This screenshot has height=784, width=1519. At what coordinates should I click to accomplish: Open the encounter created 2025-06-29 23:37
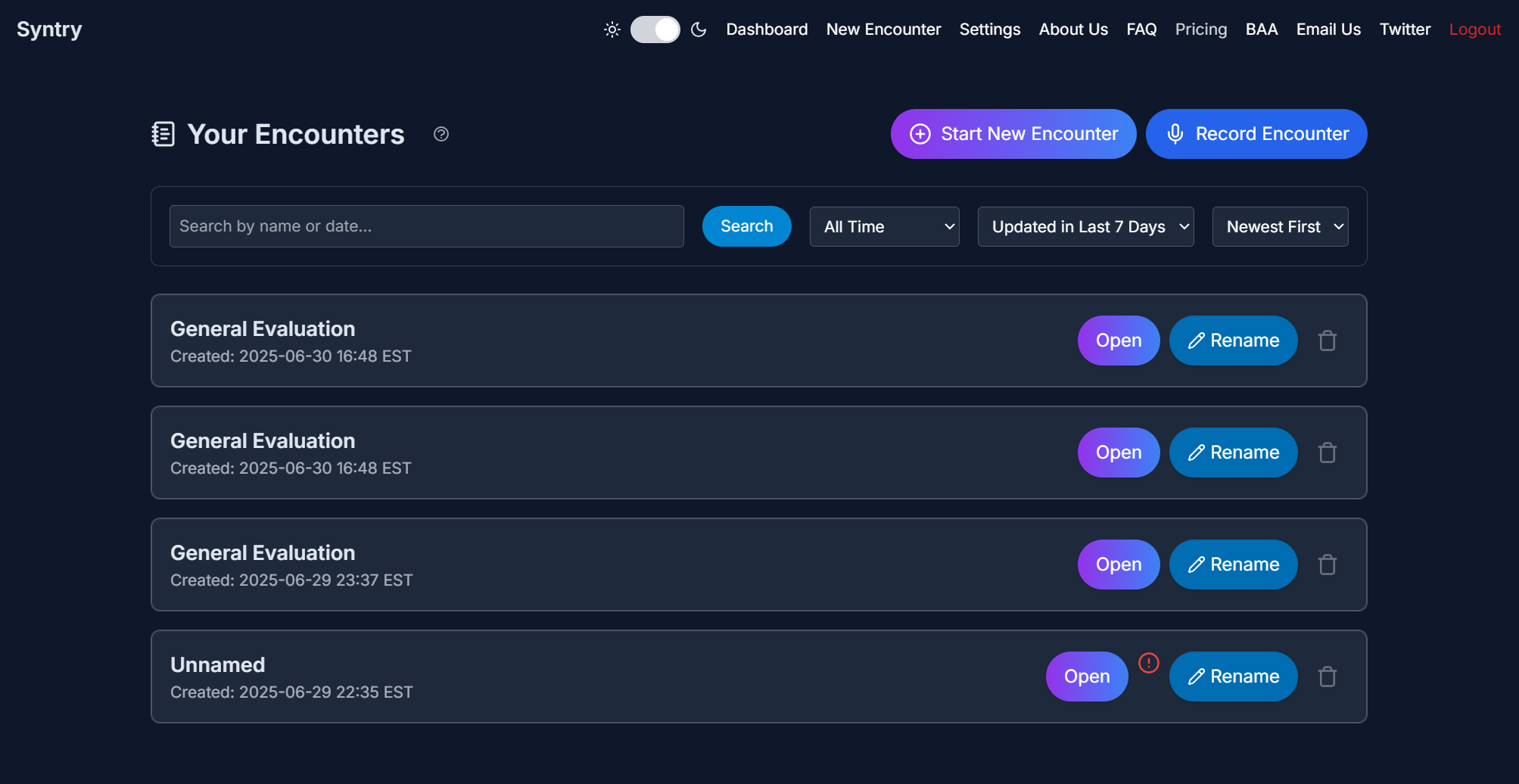pyautogui.click(x=1119, y=565)
